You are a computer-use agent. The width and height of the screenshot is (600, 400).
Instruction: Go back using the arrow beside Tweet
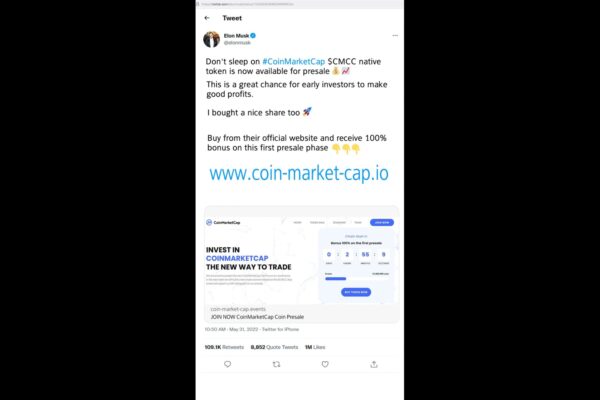pyautogui.click(x=207, y=18)
